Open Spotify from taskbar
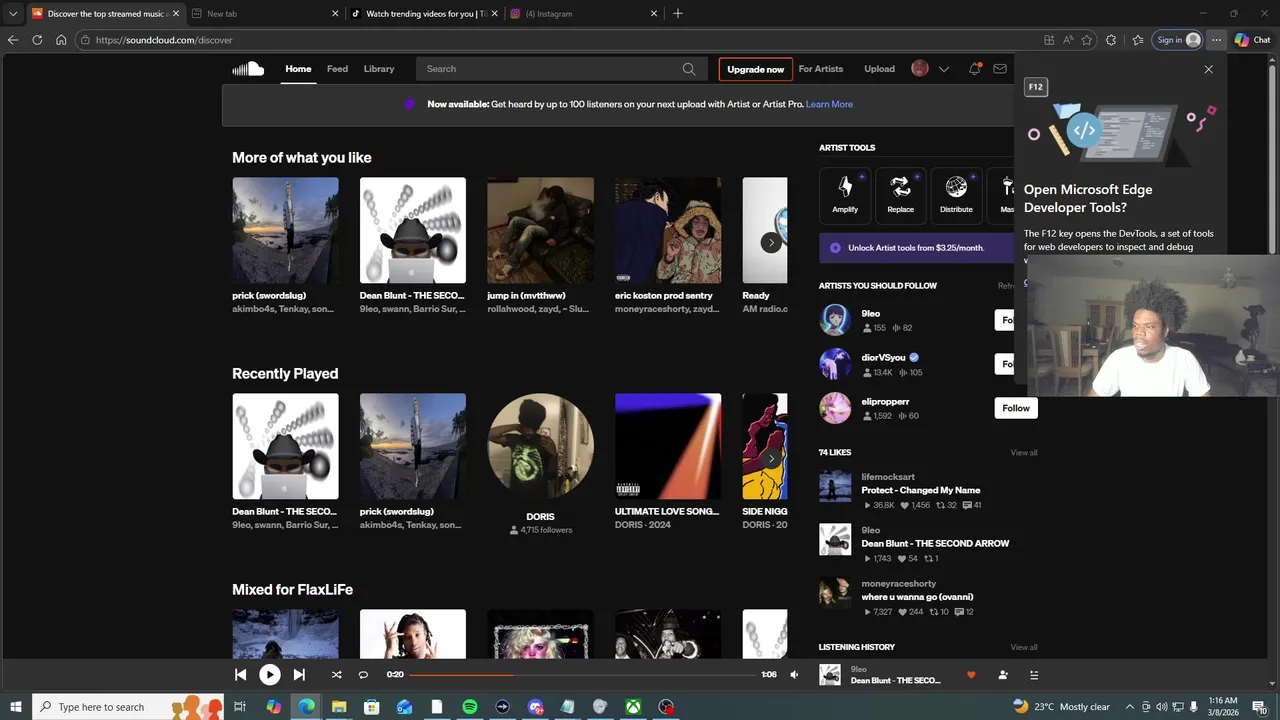The width and height of the screenshot is (1280, 720). click(x=470, y=707)
